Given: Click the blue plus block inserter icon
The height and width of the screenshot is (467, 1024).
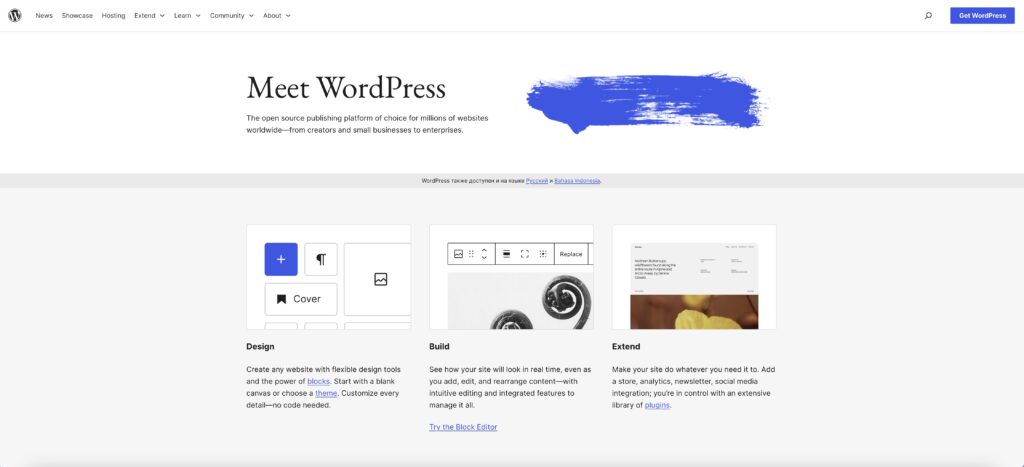Looking at the screenshot, I should [281, 259].
